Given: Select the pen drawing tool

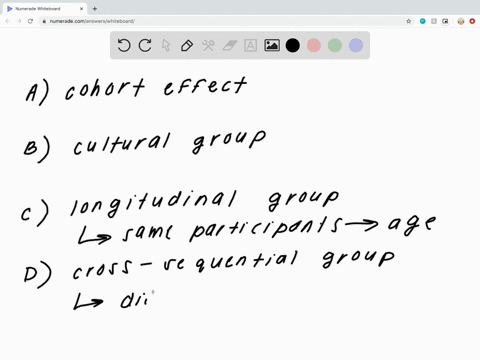Looking at the screenshot, I should point(187,45).
